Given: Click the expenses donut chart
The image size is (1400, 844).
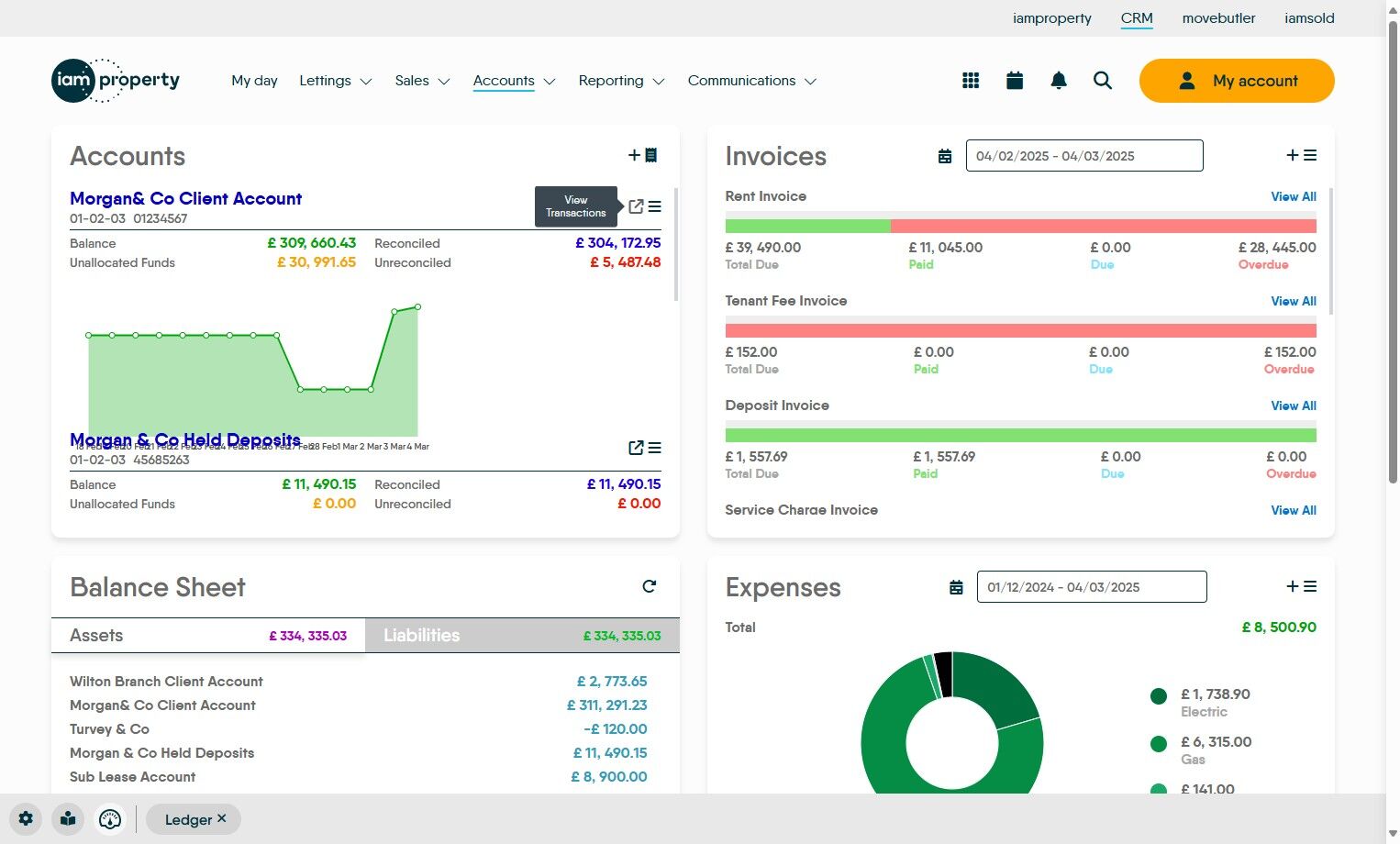Looking at the screenshot, I should [x=952, y=725].
